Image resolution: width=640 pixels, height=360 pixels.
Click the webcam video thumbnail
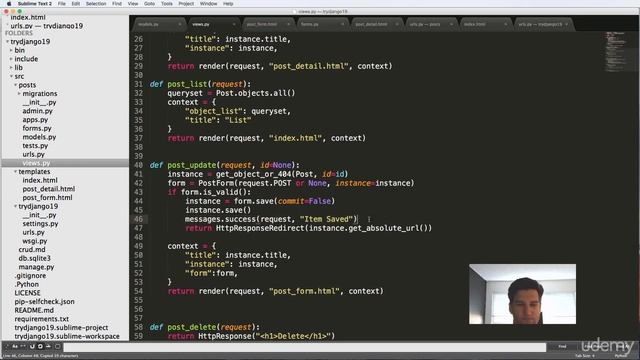522,294
